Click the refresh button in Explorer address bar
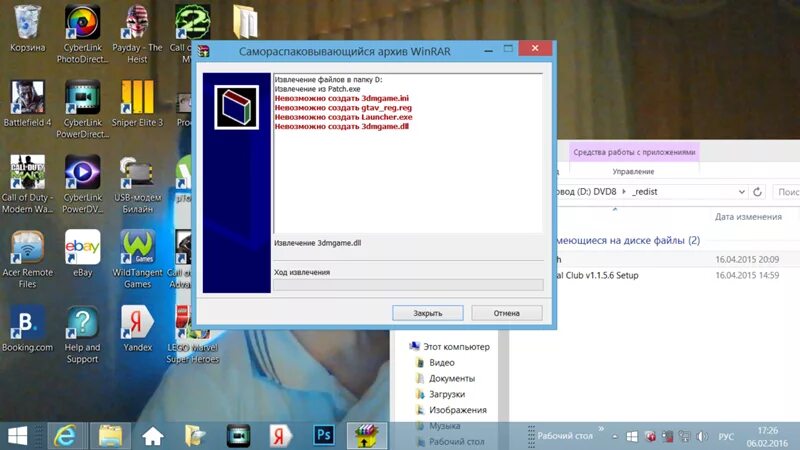This screenshot has height=450, width=800. 758,192
